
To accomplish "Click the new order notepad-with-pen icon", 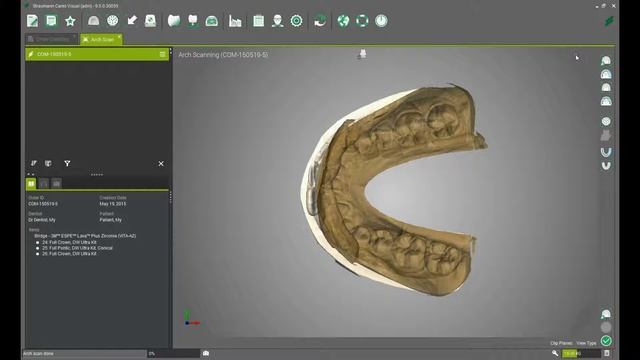I will [x=32, y=21].
